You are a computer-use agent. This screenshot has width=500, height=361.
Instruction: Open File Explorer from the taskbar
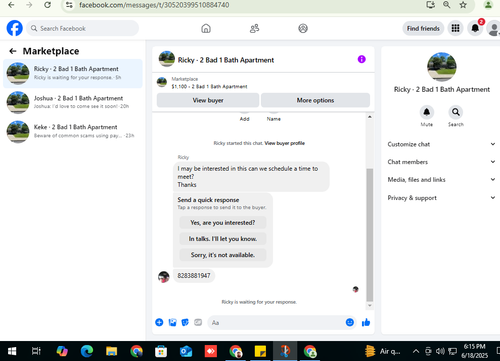pyautogui.click(x=112, y=351)
